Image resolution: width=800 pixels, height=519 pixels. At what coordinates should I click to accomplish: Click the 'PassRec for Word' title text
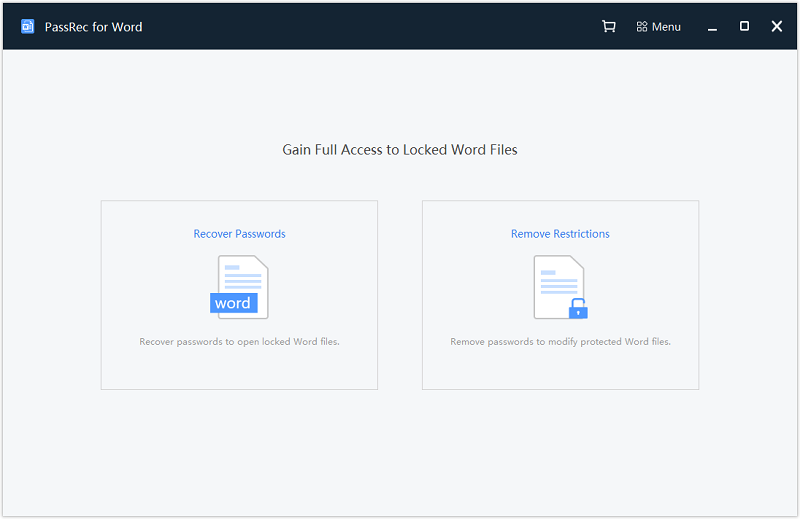tap(93, 27)
